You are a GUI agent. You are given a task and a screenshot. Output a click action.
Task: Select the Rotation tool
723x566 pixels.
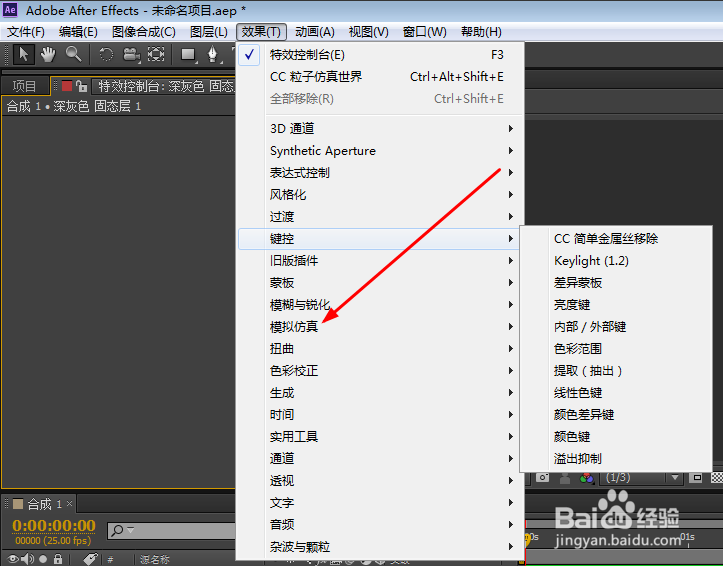(x=106, y=54)
